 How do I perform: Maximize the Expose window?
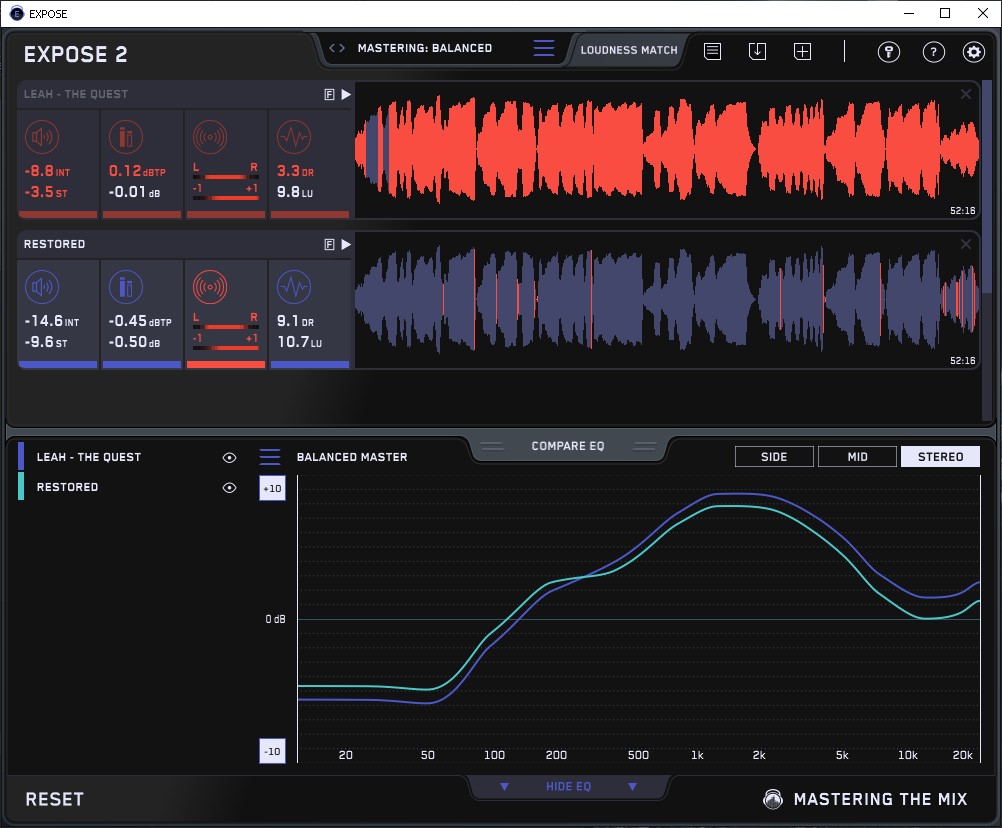pos(945,13)
